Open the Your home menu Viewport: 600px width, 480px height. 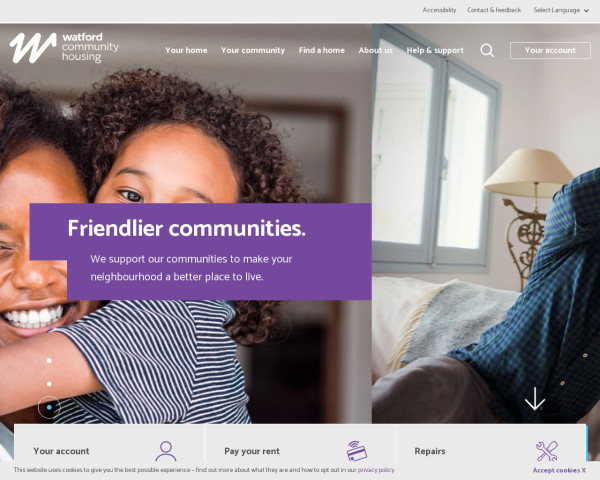point(186,50)
